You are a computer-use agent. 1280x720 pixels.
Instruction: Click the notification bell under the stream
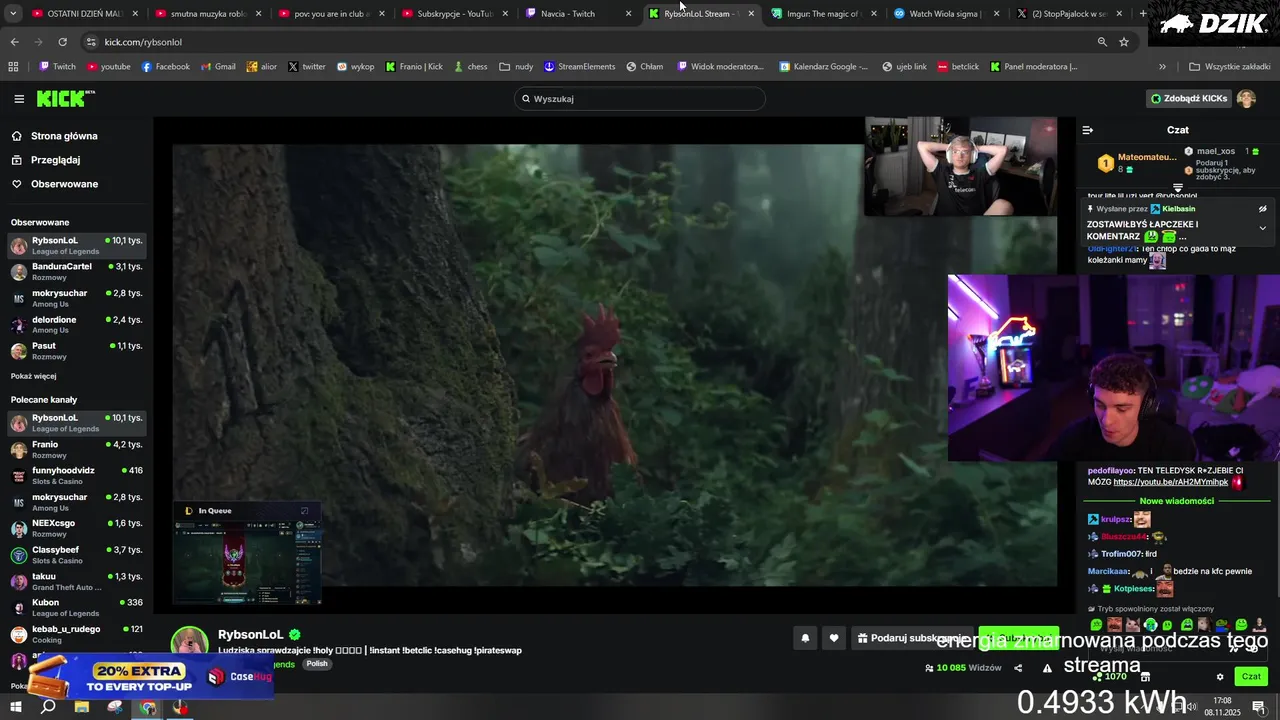(805, 638)
